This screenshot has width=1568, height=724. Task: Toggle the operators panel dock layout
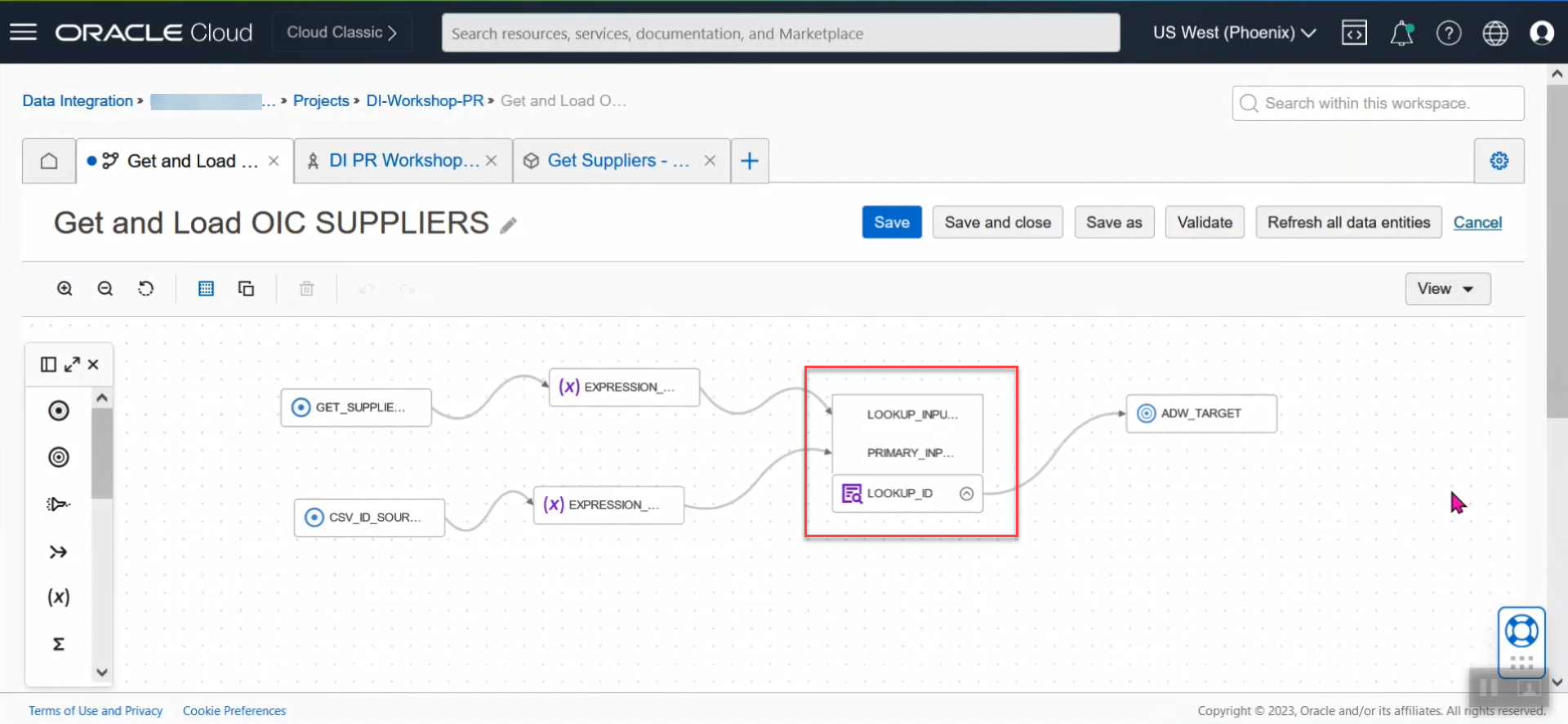coord(48,365)
